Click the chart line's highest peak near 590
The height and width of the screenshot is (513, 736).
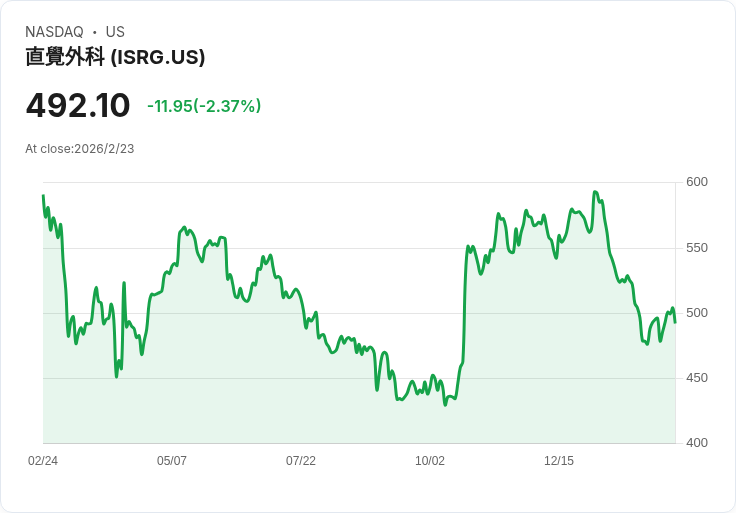595,192
